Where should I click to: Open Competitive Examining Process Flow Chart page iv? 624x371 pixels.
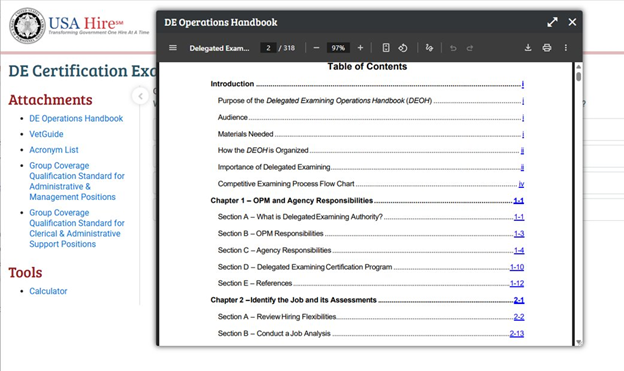pos(521,184)
